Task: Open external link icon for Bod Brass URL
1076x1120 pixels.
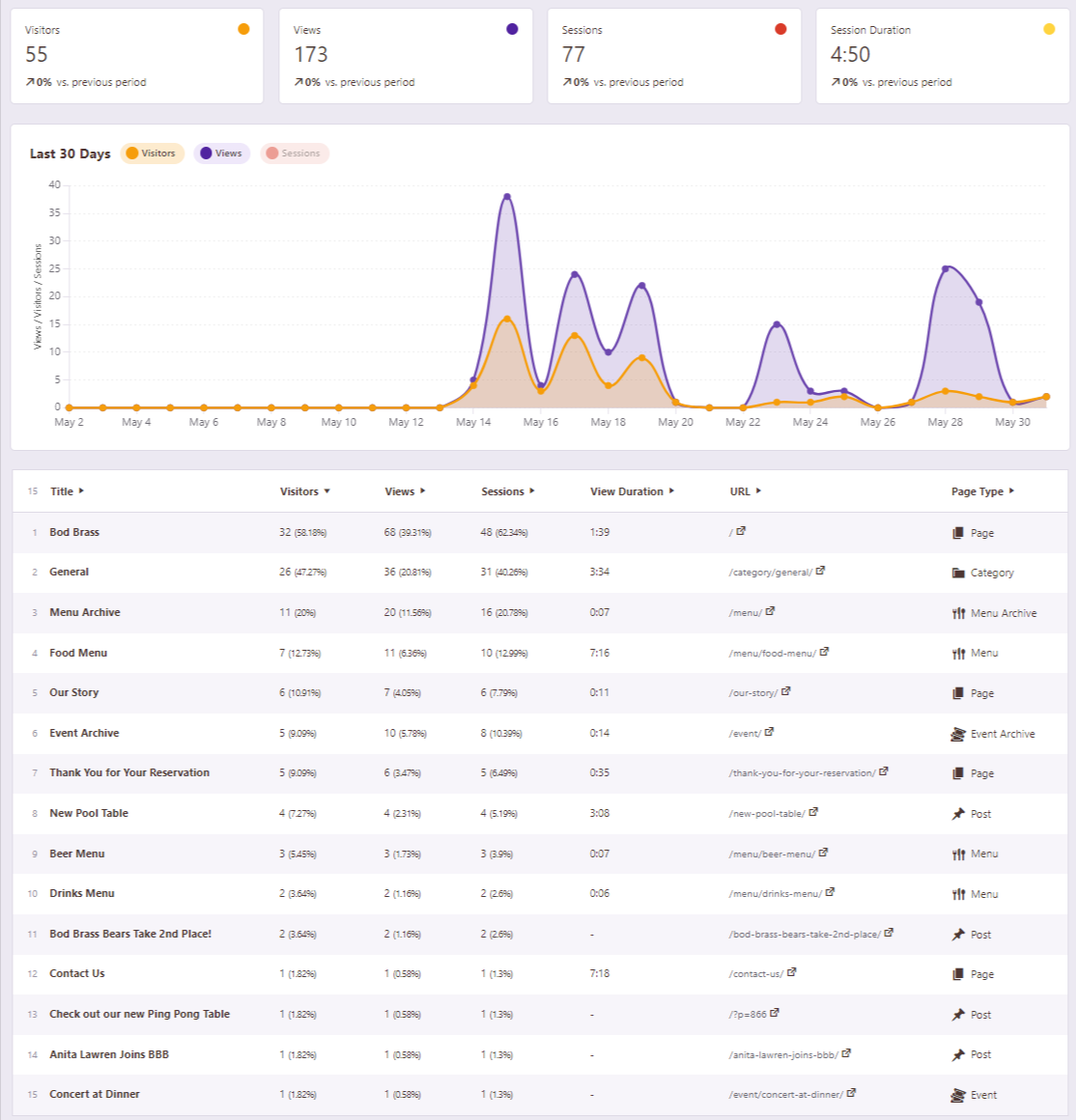Action: [x=741, y=531]
